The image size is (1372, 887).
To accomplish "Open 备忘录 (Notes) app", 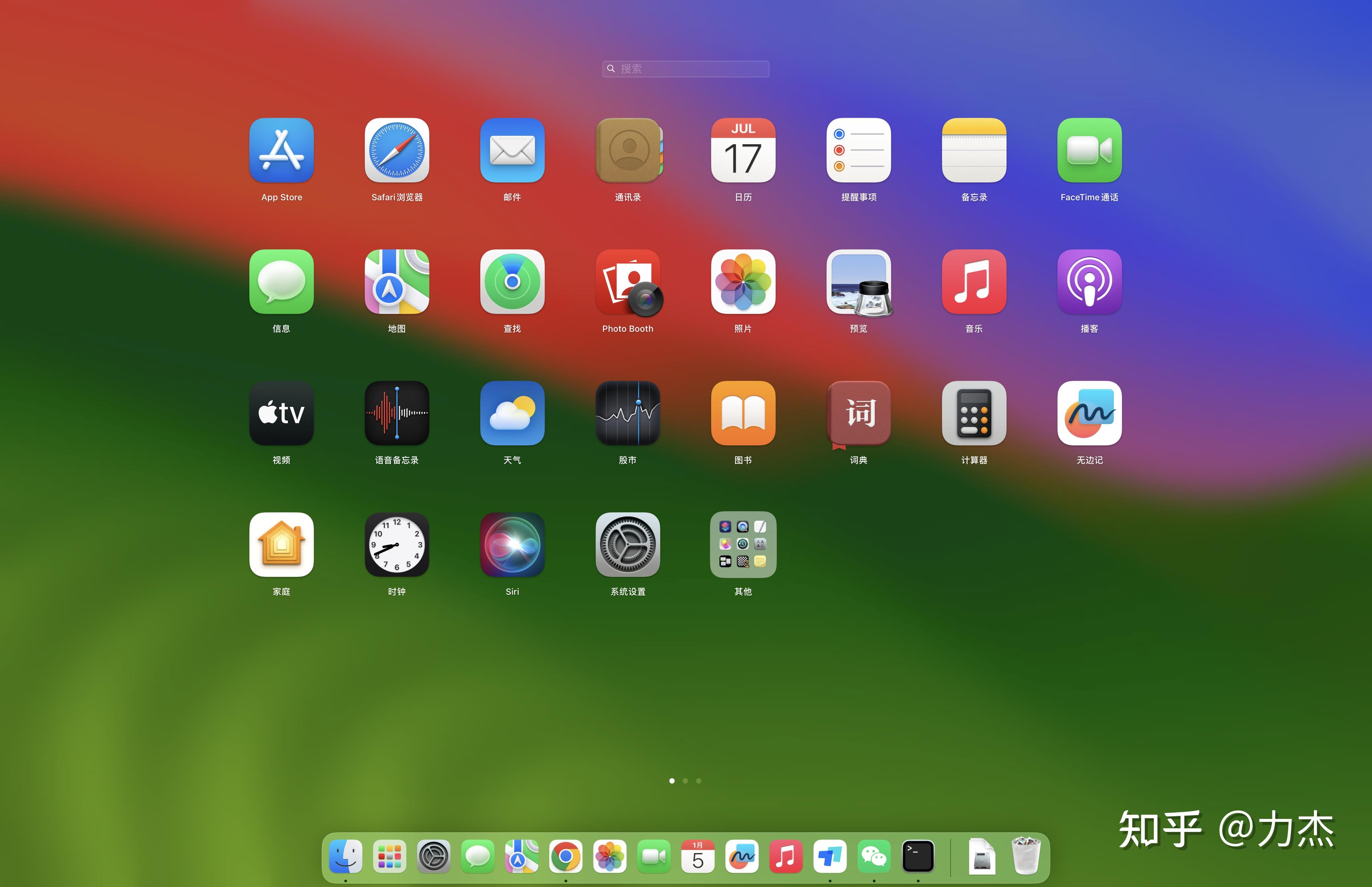I will tap(974, 150).
